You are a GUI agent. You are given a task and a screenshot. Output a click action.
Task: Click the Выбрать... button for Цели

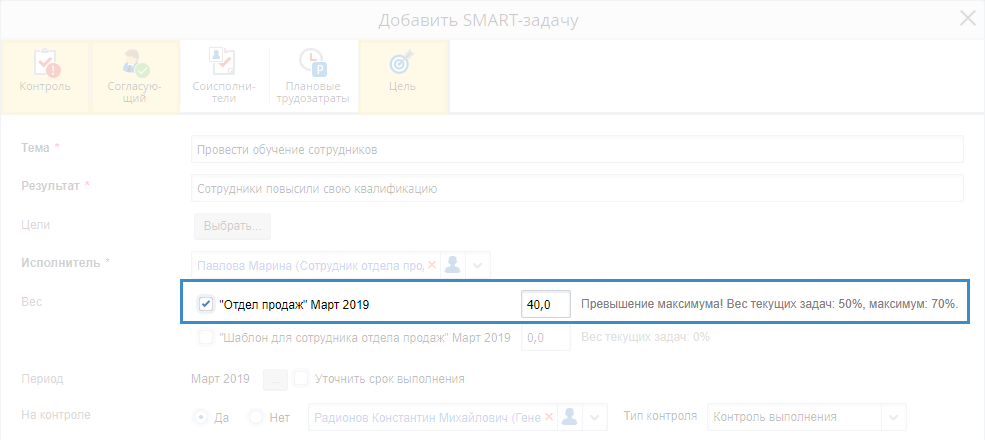[232, 226]
